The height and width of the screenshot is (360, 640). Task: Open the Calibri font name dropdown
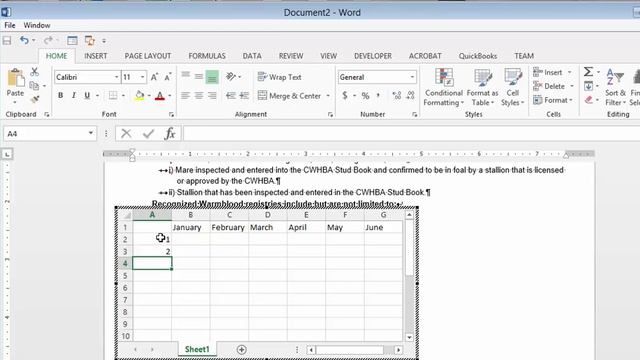click(116, 77)
